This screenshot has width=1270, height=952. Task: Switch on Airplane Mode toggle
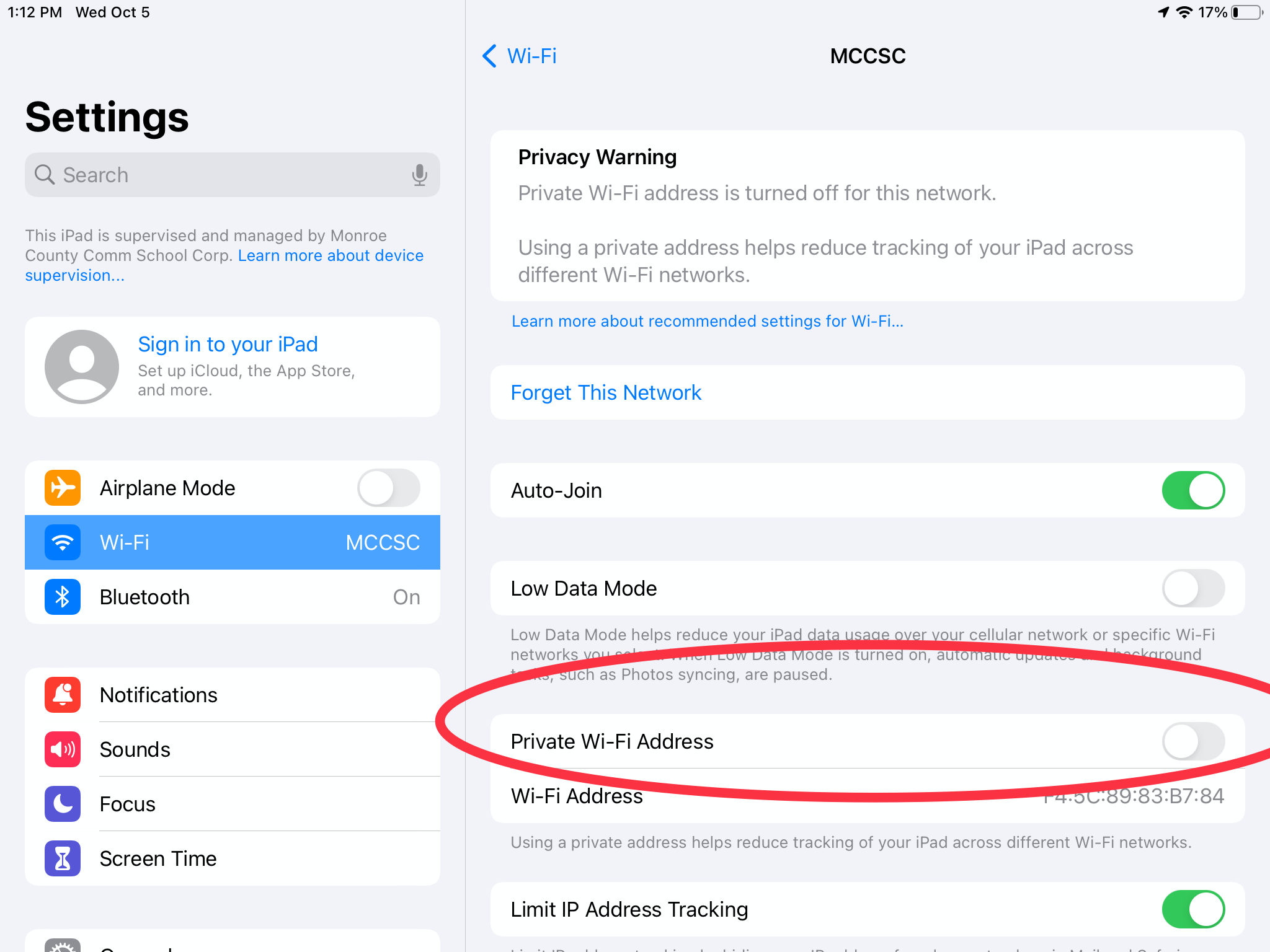click(x=388, y=488)
